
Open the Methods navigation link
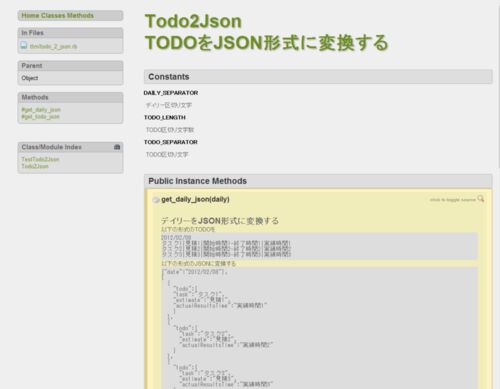coord(80,16)
